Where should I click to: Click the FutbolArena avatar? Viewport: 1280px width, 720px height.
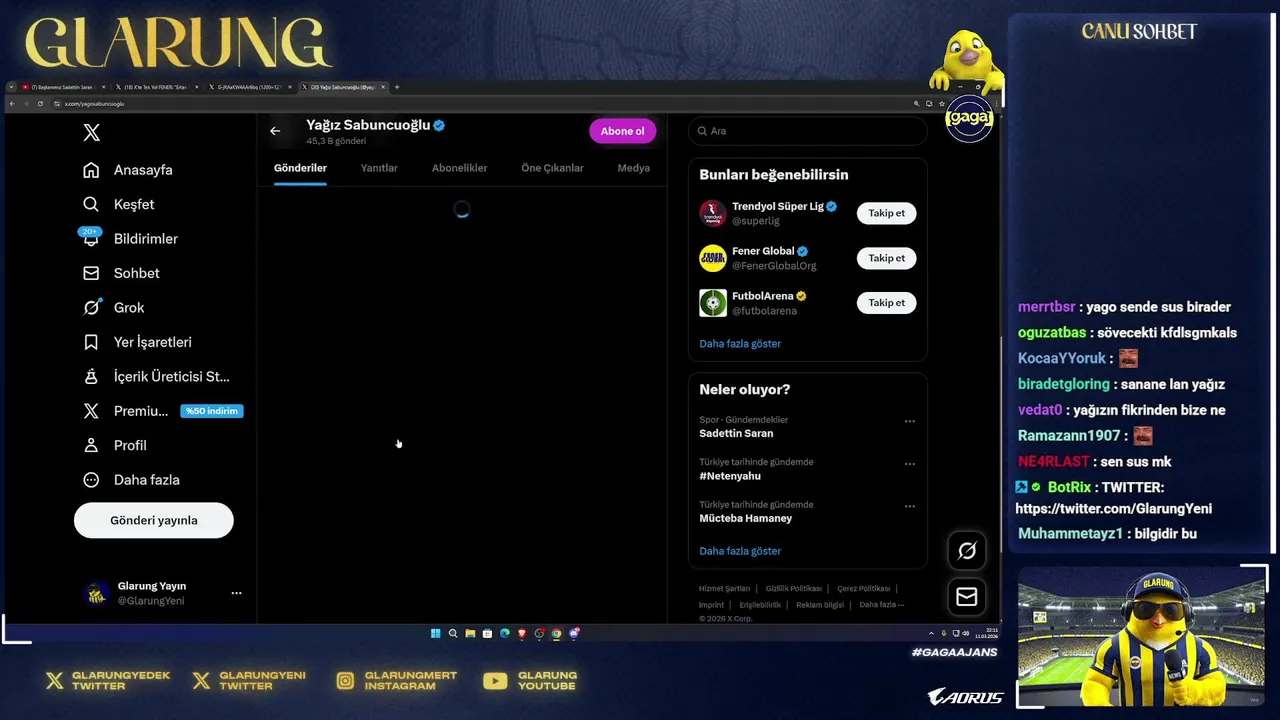pyautogui.click(x=713, y=303)
